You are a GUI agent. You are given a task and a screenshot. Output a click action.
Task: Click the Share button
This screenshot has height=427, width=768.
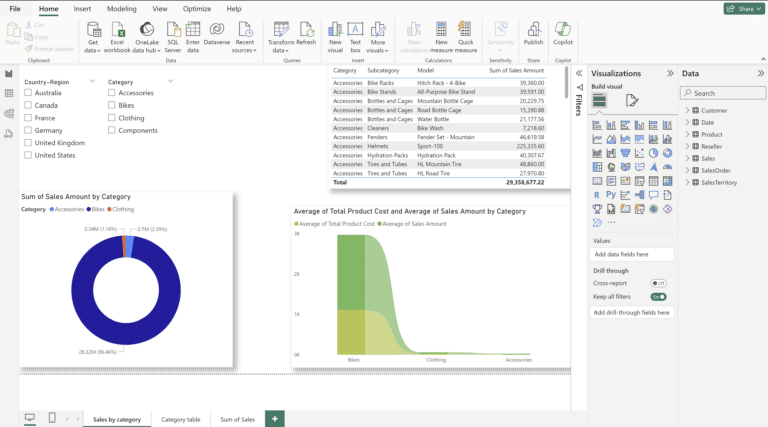(744, 9)
